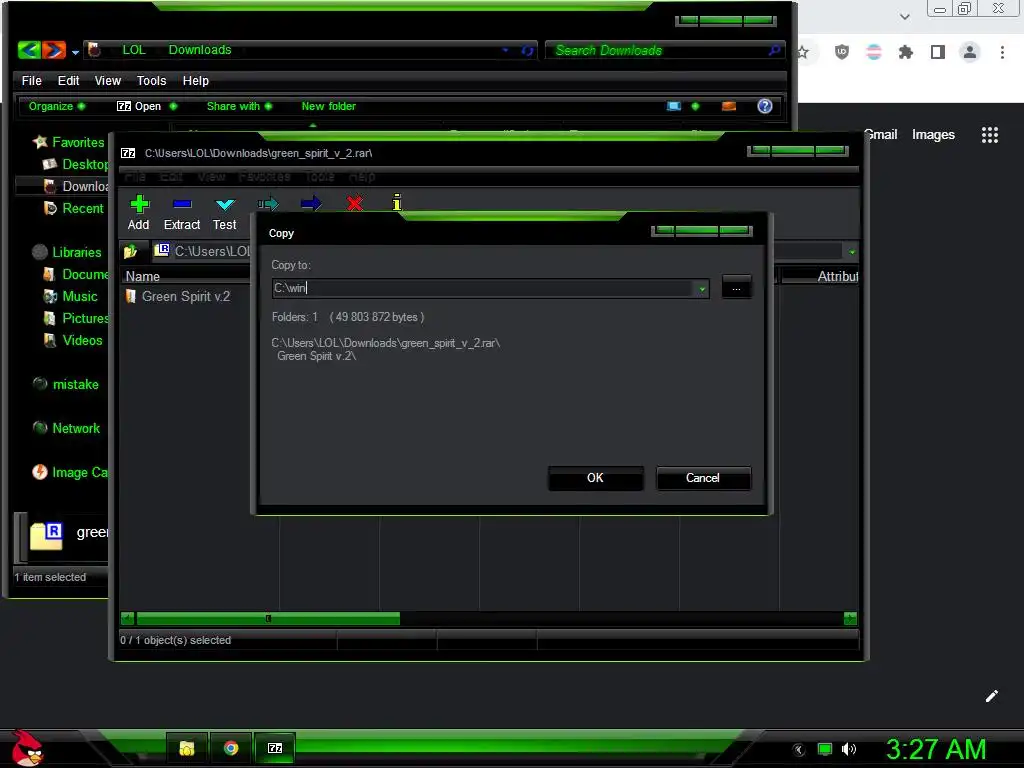Screen dimensions: 1024x768
Task: Click the 7-Zip taskbar button
Action: pyautogui.click(x=275, y=748)
